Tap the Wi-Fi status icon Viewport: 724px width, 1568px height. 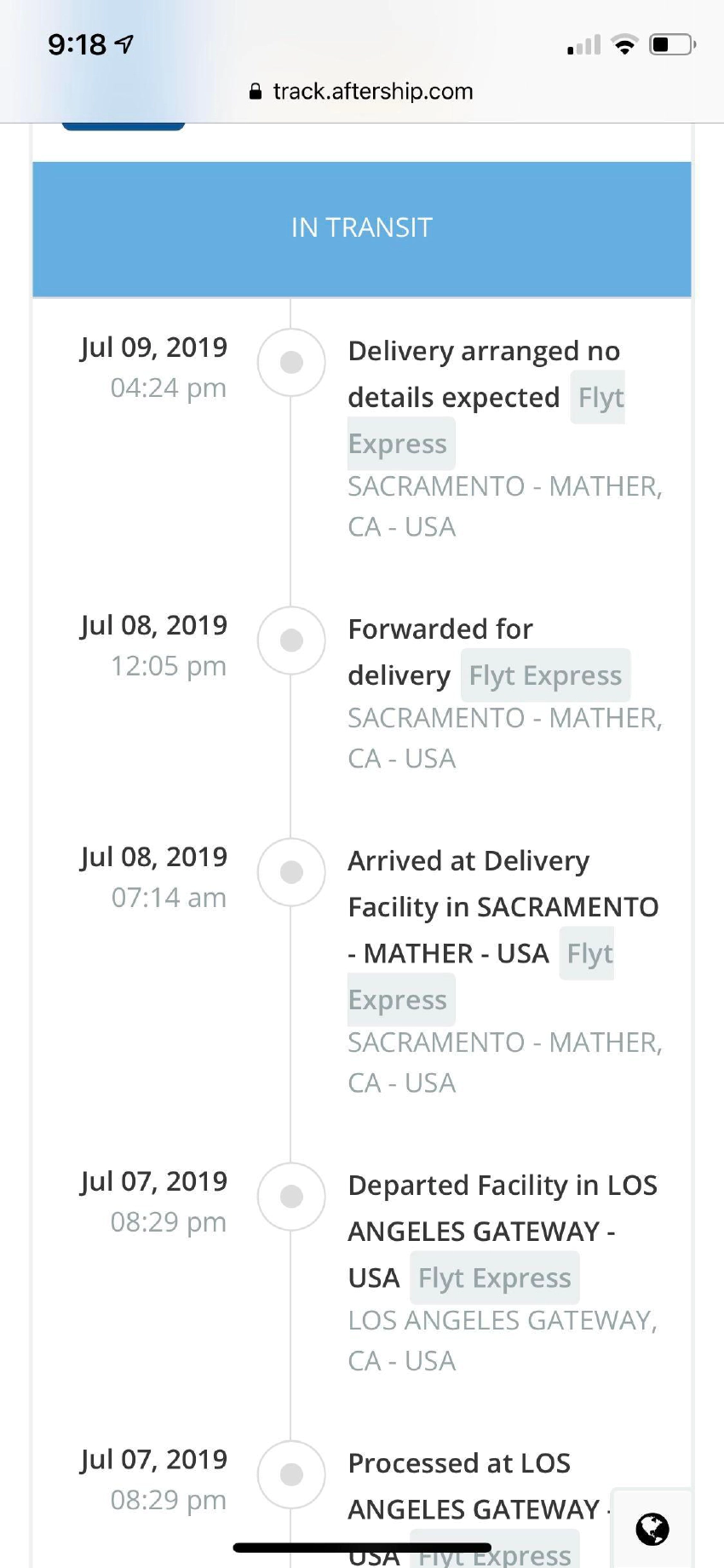coord(625,44)
